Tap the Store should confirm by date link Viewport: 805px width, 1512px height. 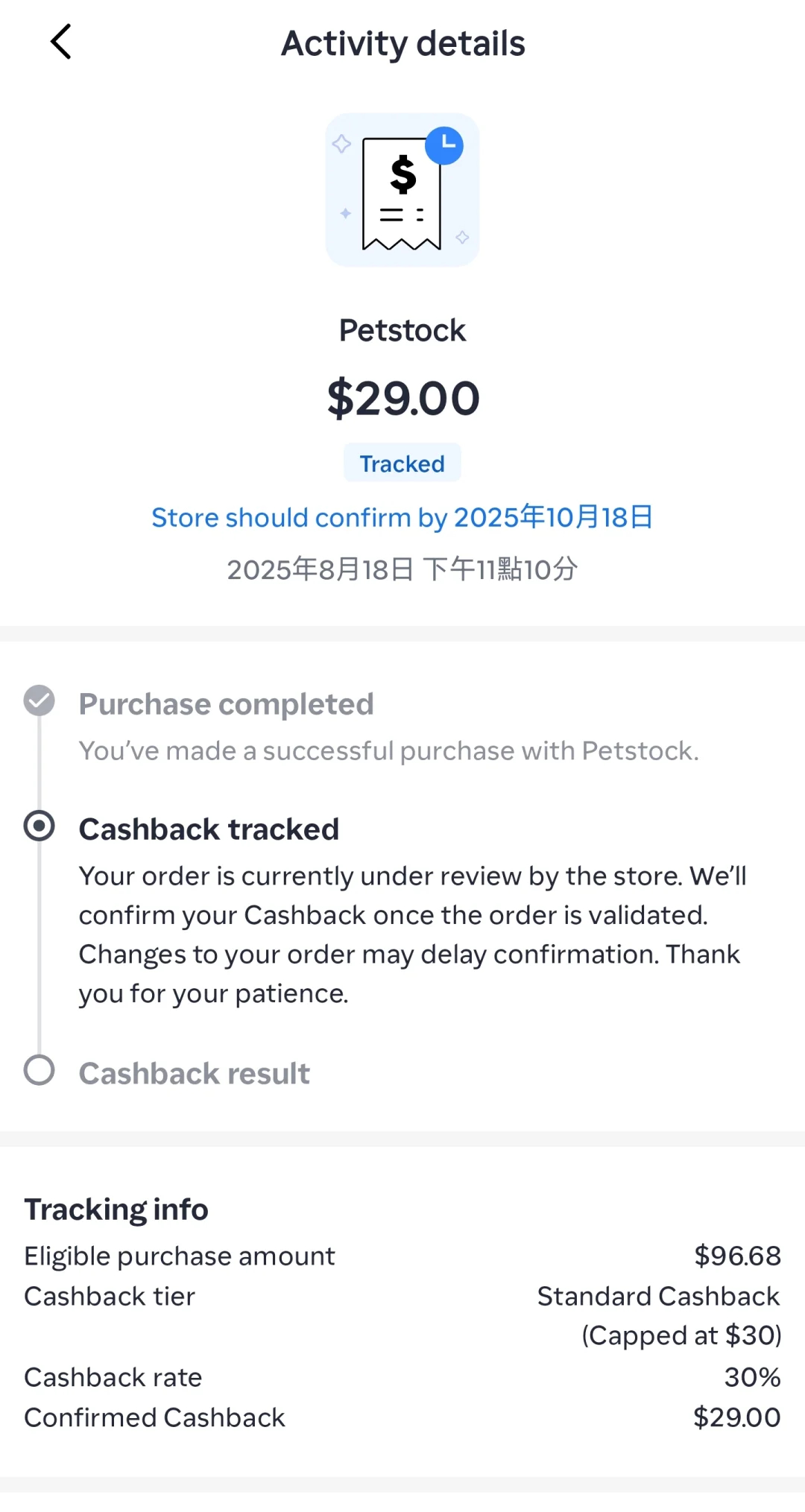tap(402, 517)
